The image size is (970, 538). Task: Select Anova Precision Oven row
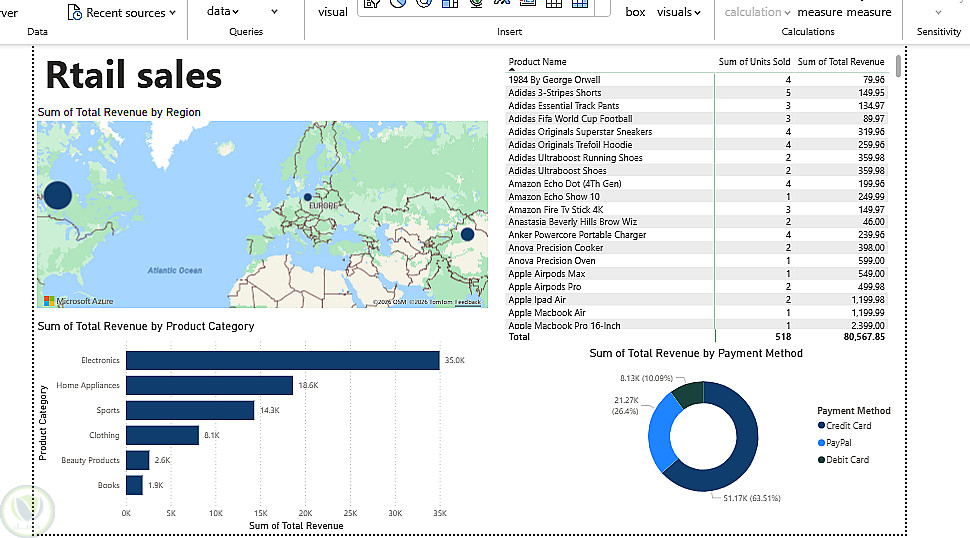[696, 260]
